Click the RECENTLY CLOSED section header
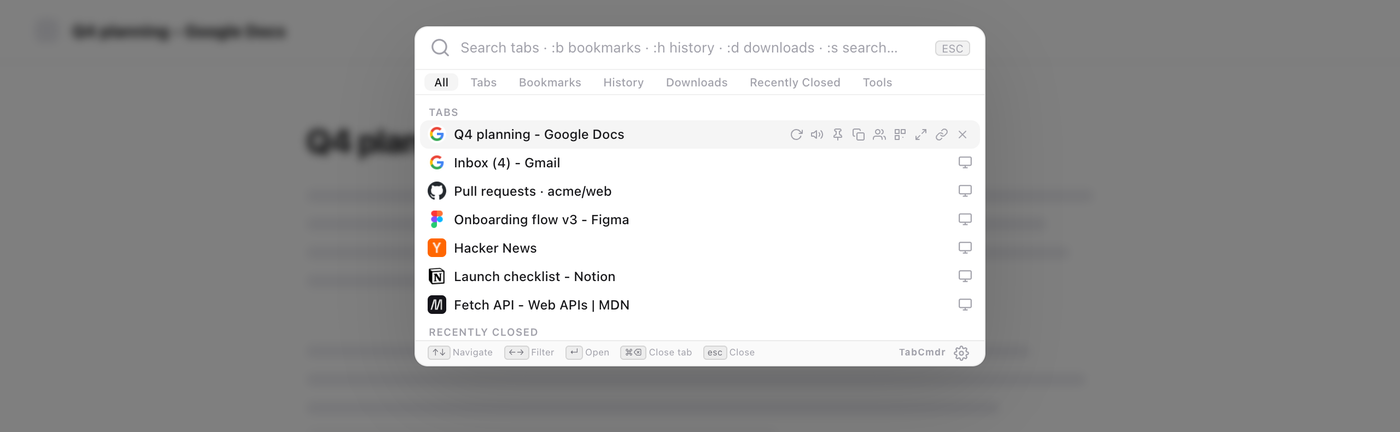The height and width of the screenshot is (432, 1400). click(x=483, y=332)
